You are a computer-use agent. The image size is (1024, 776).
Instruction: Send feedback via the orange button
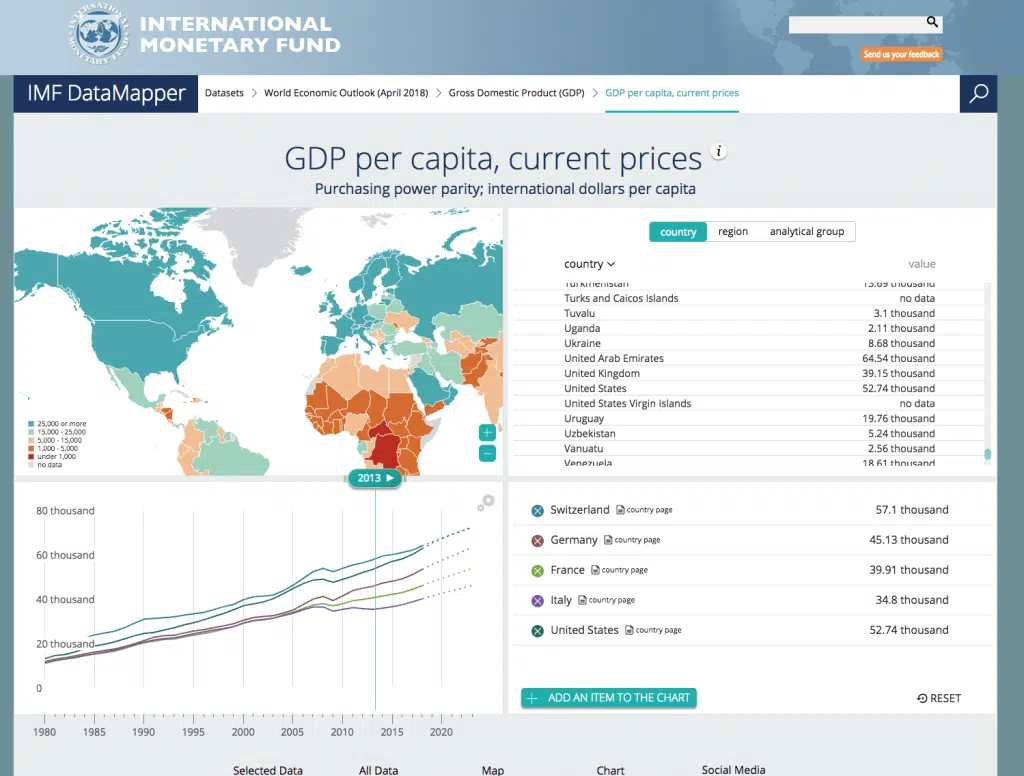click(901, 54)
